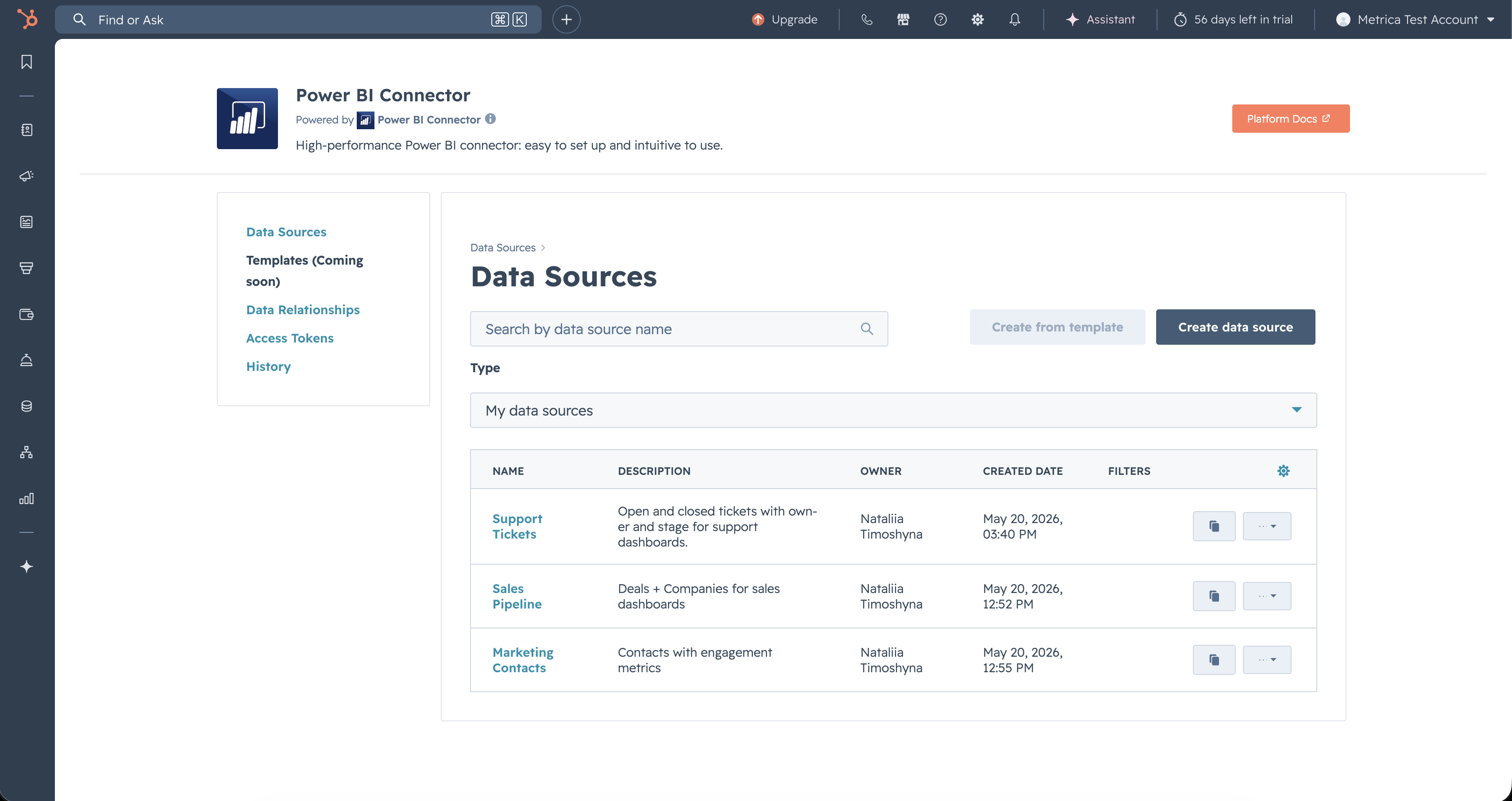This screenshot has width=1512, height=801.
Task: Open the Breeze sparkle icon in sidebar
Action: [x=27, y=566]
